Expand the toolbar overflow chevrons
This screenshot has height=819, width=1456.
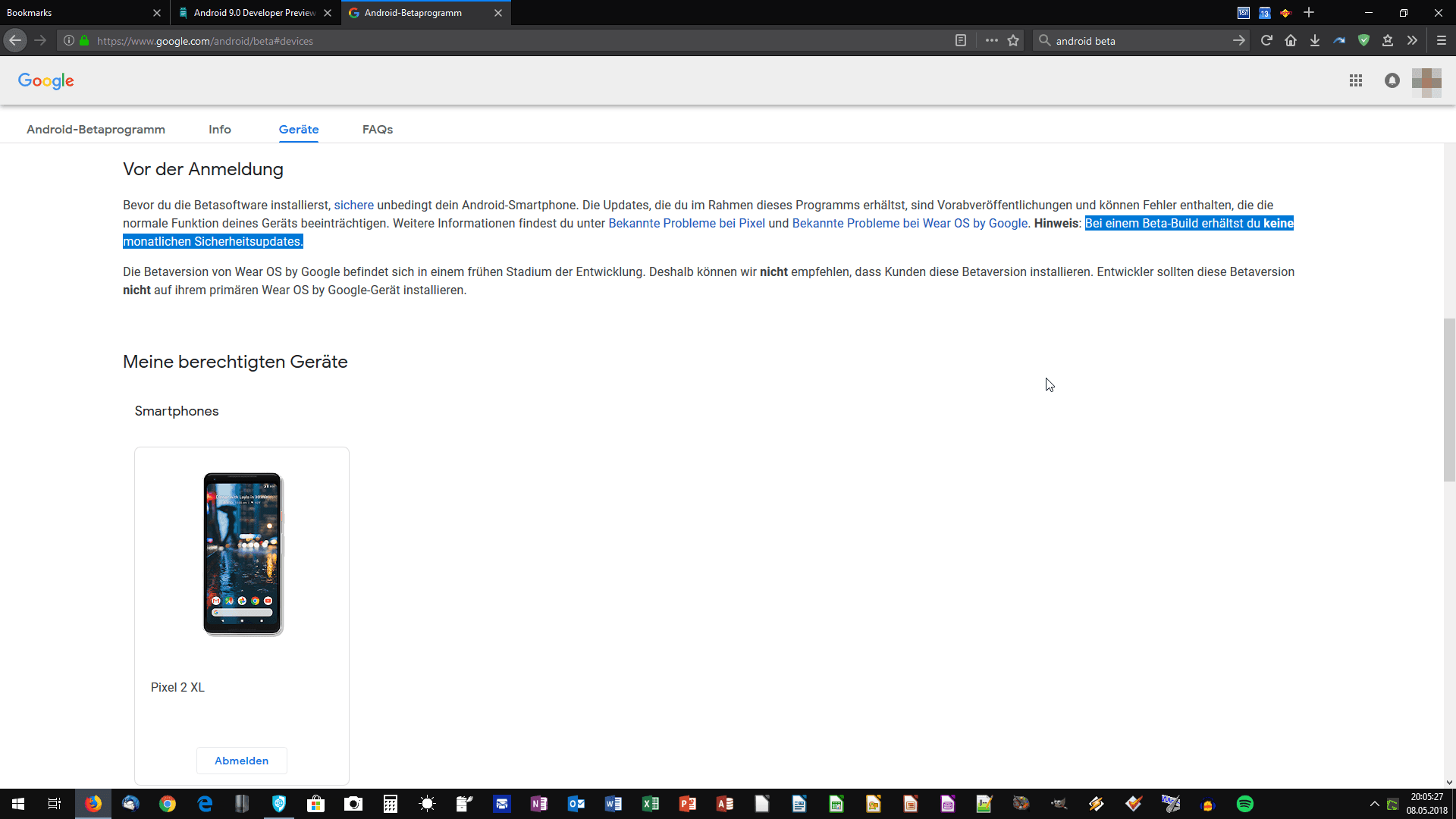pos(1412,41)
